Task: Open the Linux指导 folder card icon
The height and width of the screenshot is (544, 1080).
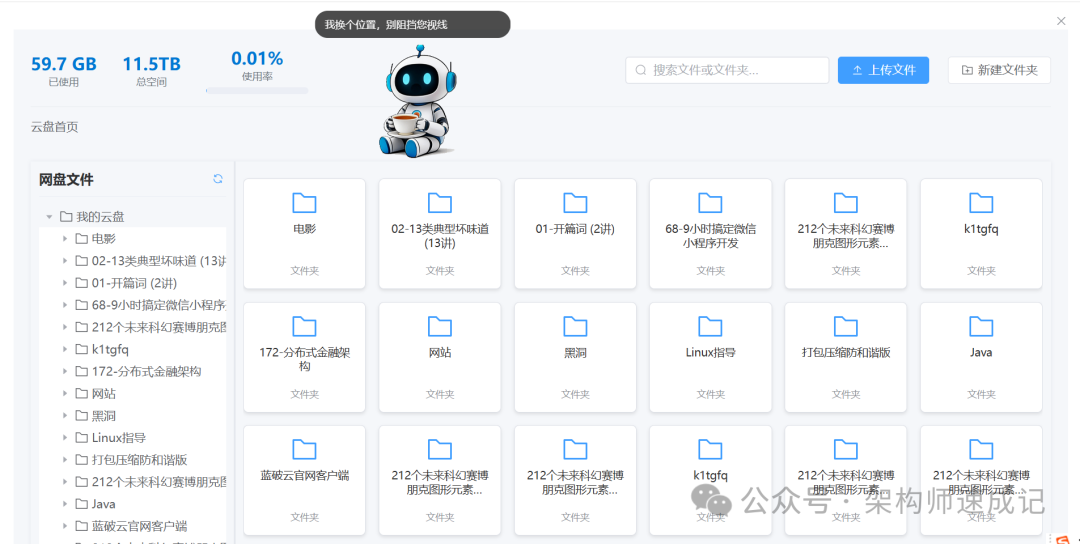Action: coord(710,326)
